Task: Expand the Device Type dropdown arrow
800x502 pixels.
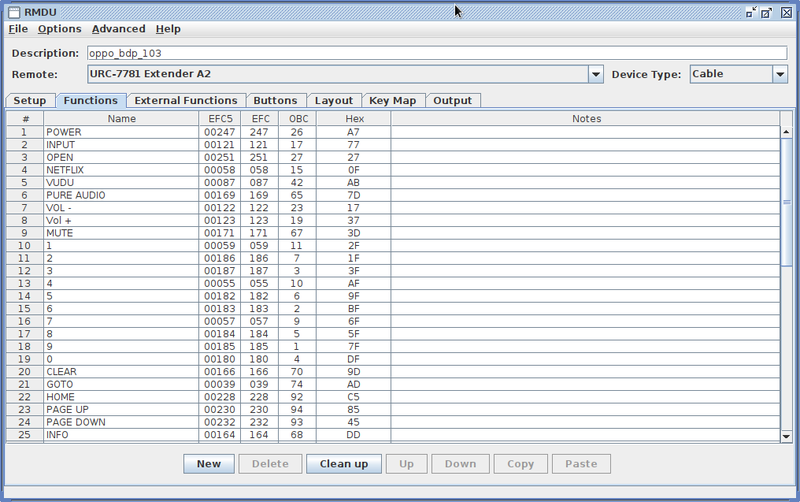Action: coord(780,74)
